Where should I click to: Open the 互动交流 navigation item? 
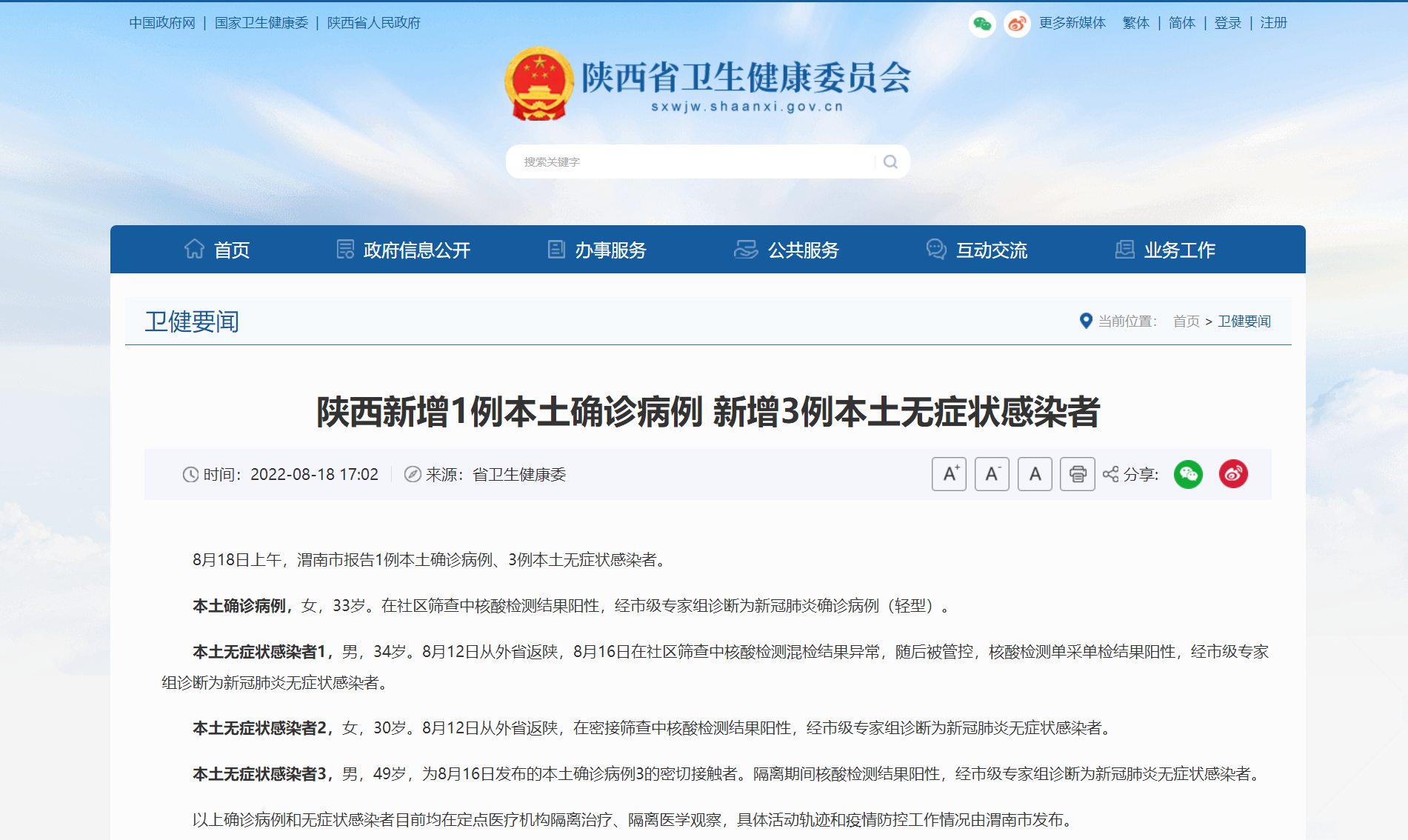(977, 250)
